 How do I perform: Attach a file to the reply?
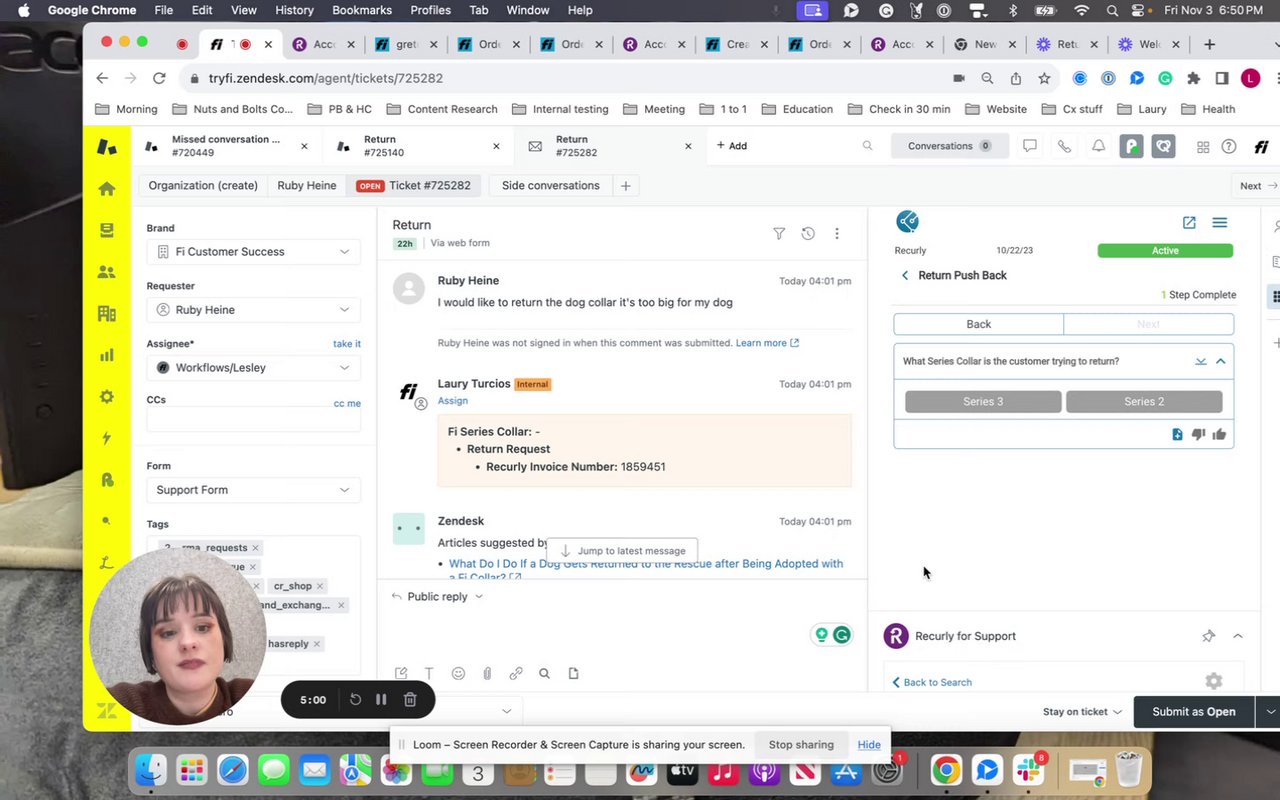pyautogui.click(x=487, y=674)
